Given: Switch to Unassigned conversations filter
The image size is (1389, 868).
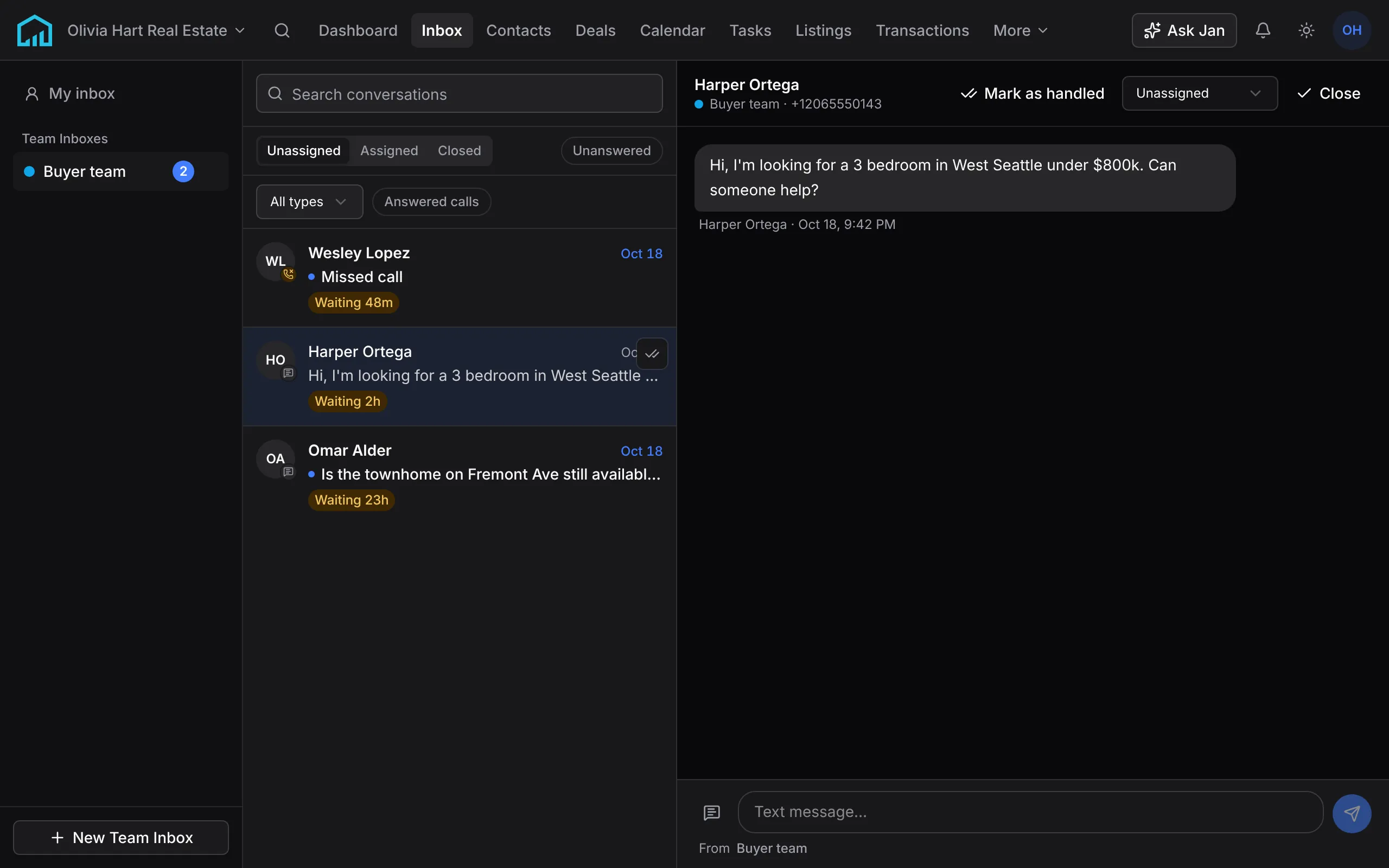Looking at the screenshot, I should (304, 150).
